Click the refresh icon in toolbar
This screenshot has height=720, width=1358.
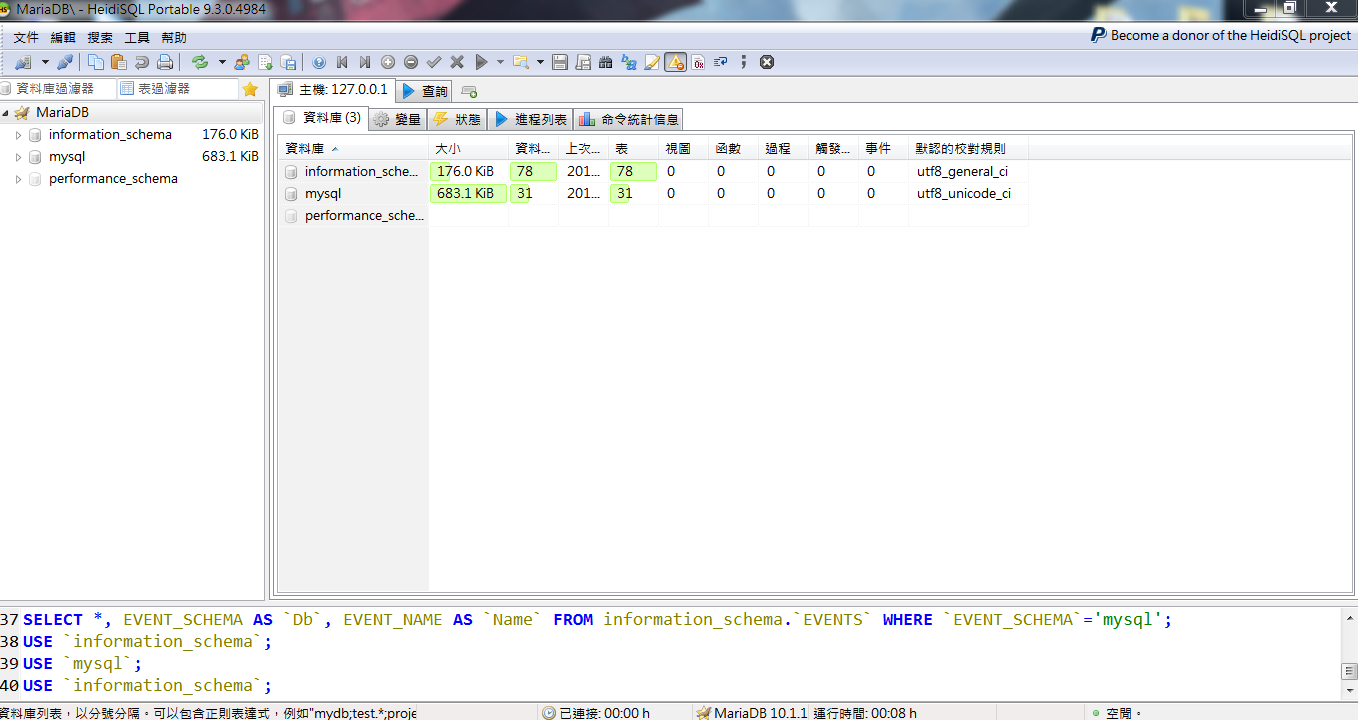200,62
